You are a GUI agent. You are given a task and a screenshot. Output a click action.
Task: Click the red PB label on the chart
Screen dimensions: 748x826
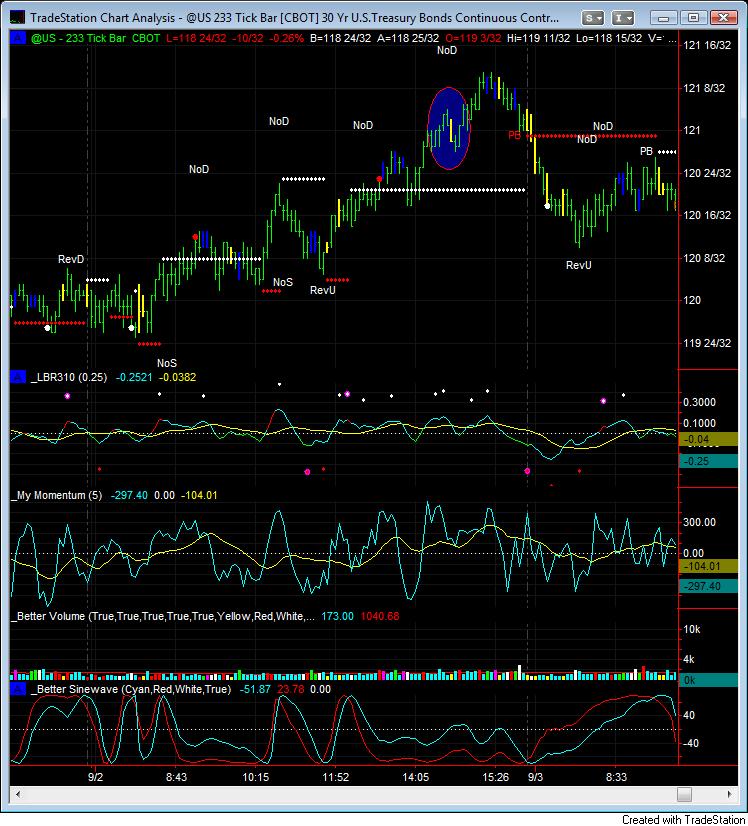click(514, 135)
